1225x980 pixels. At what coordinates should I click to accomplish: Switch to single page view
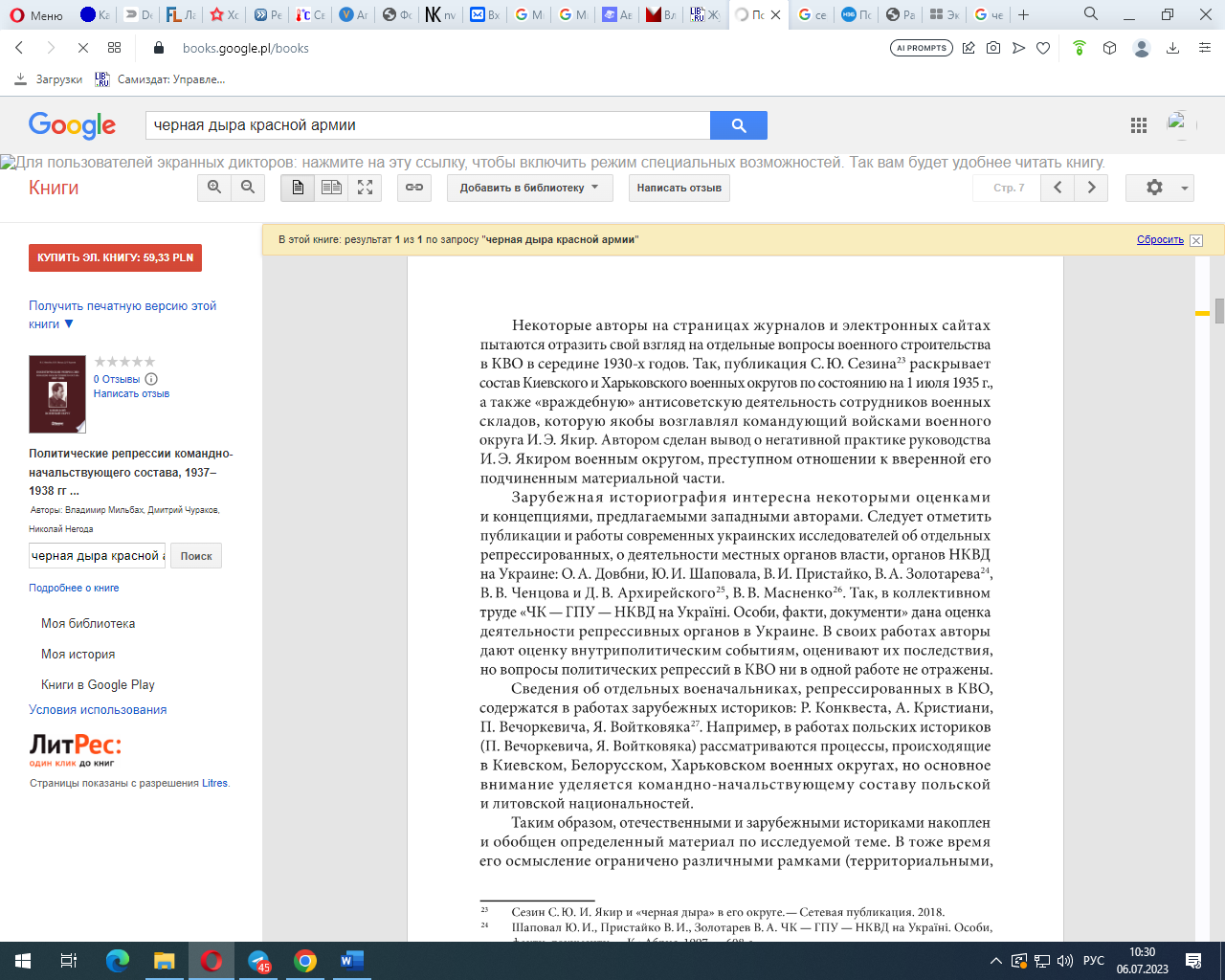pos(298,188)
